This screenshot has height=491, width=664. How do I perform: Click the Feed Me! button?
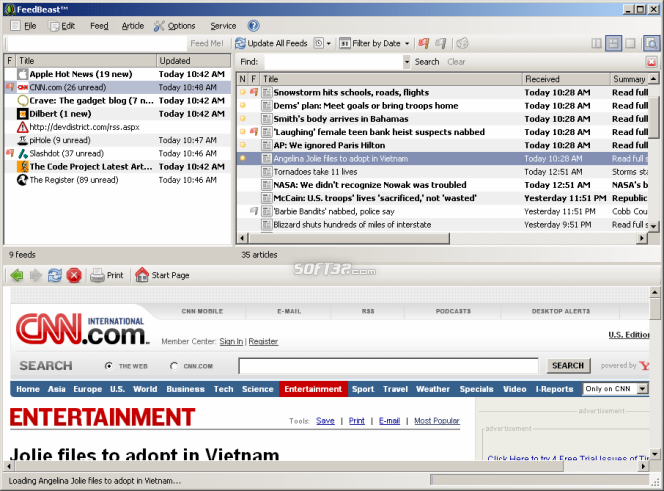click(207, 43)
